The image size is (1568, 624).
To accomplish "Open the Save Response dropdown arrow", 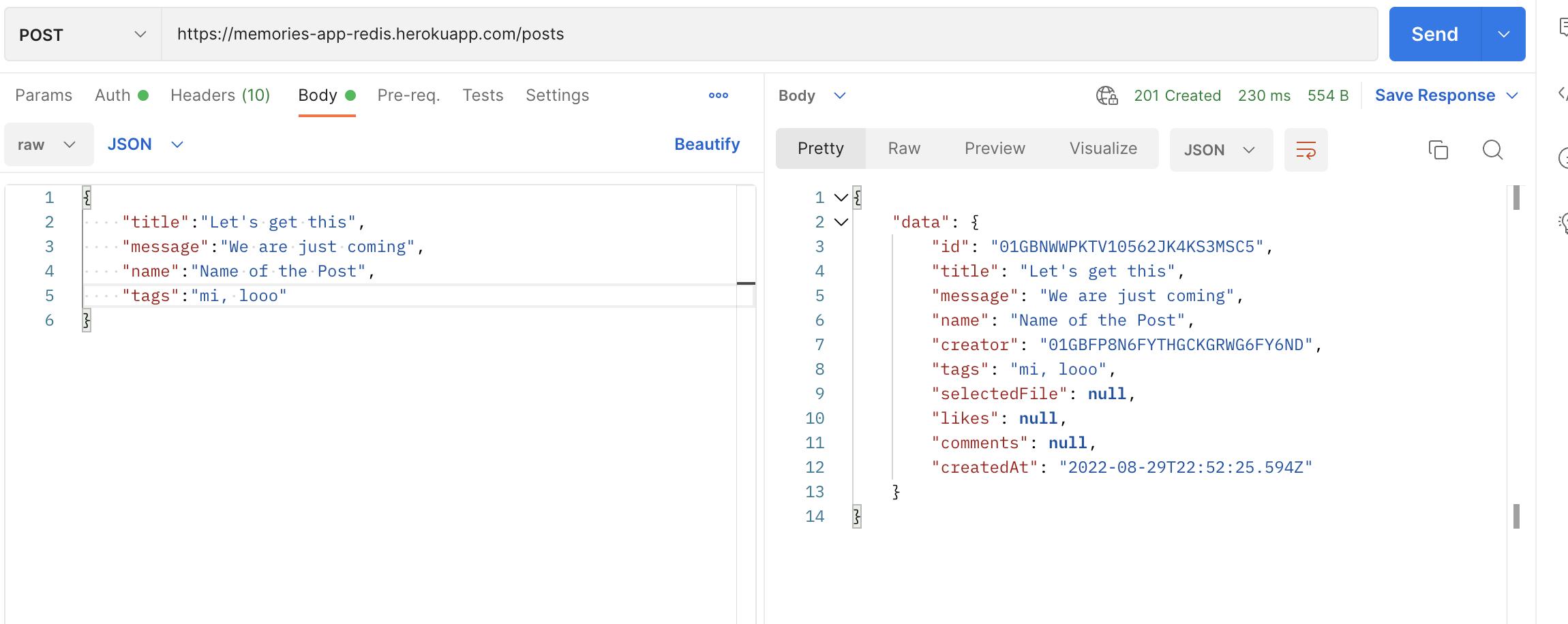I will 1512,95.
